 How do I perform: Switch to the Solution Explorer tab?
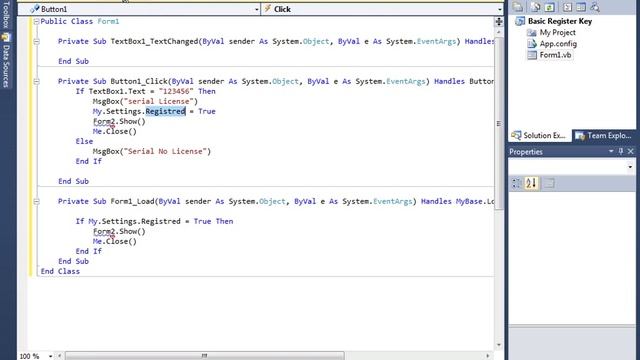pyautogui.click(x=539, y=136)
